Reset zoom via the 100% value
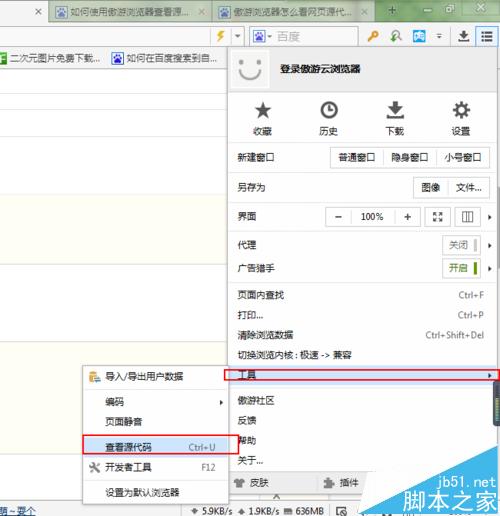 [x=372, y=217]
